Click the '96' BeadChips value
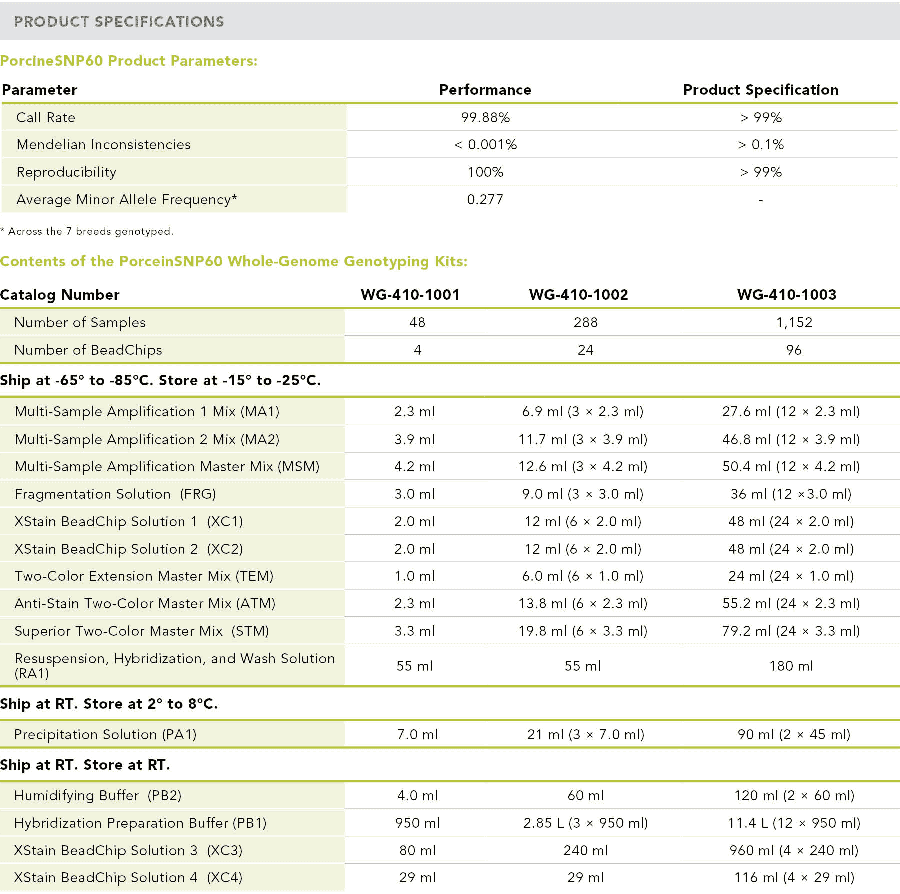Screen dimensions: 900x894 pos(794,349)
